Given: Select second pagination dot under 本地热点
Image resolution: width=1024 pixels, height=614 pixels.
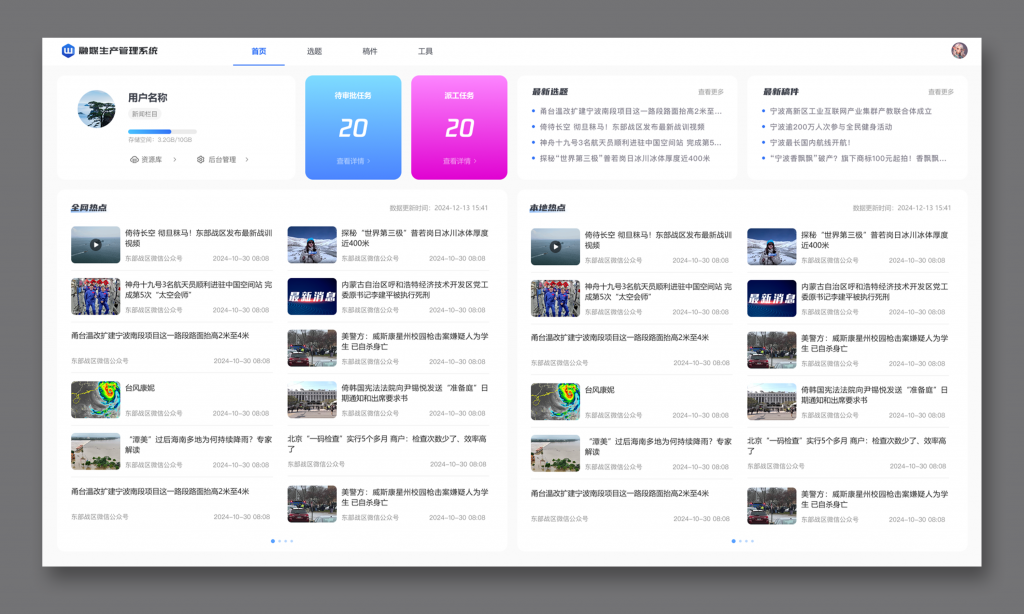Looking at the screenshot, I should point(738,541).
